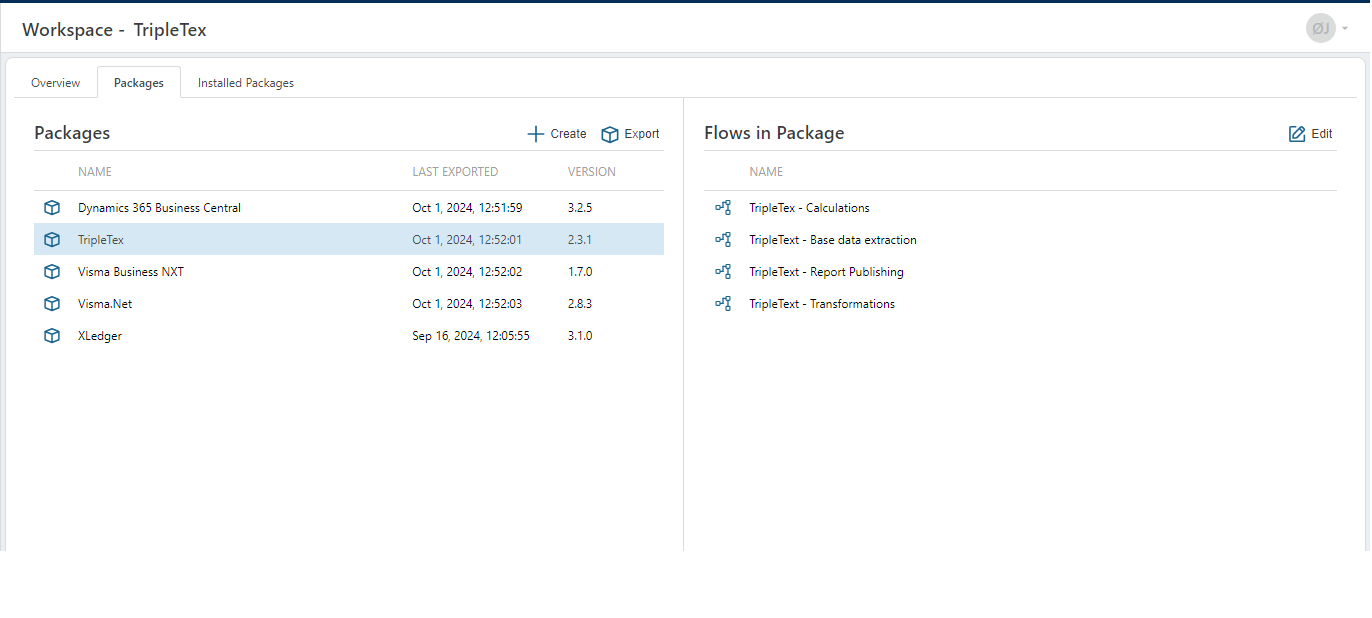Open TripleText - Transformations flow
Viewport: 1372px width, 618px height.
click(822, 304)
